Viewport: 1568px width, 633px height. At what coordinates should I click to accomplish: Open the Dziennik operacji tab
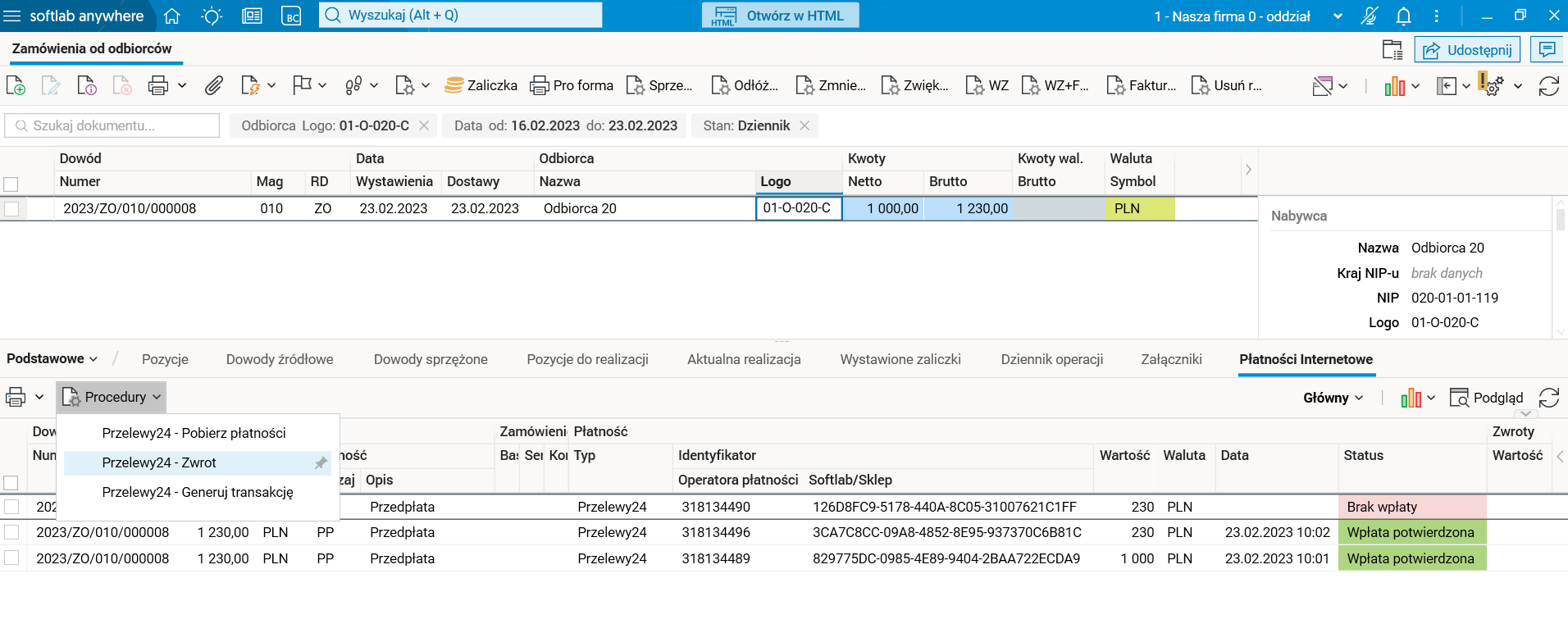point(1052,359)
